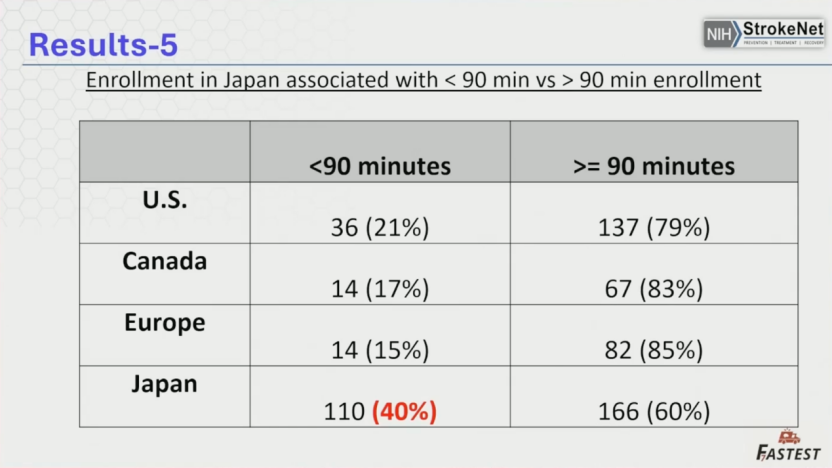The image size is (832, 468).
Task: Select the "<90 minutes" column header
Action: tap(380, 165)
